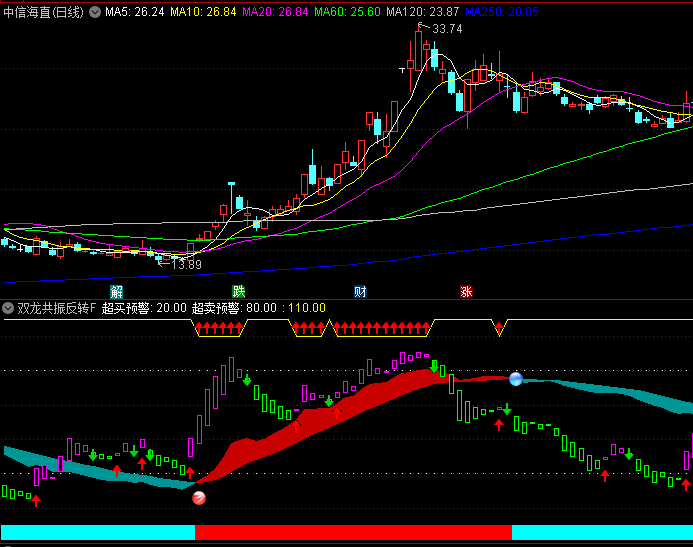This screenshot has width=693, height=547.
Task: Click the 13.89 low price label
Action: pos(186,265)
